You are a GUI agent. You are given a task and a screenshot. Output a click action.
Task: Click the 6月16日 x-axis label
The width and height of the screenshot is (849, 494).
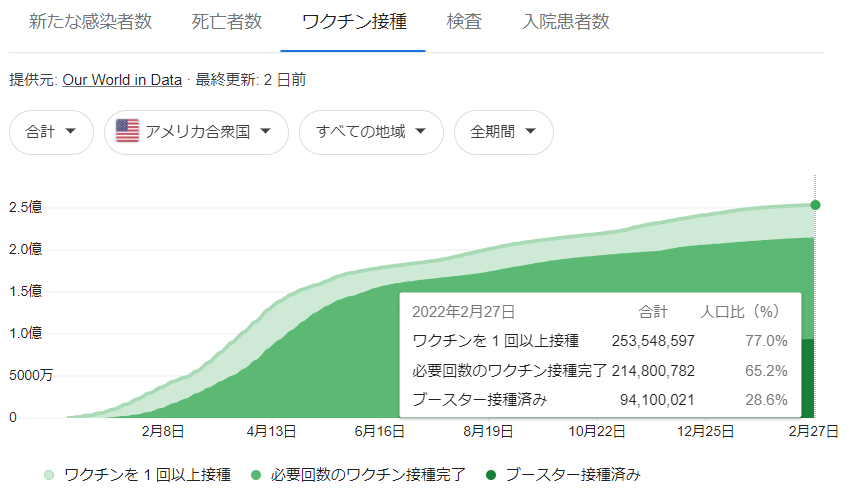click(380, 432)
